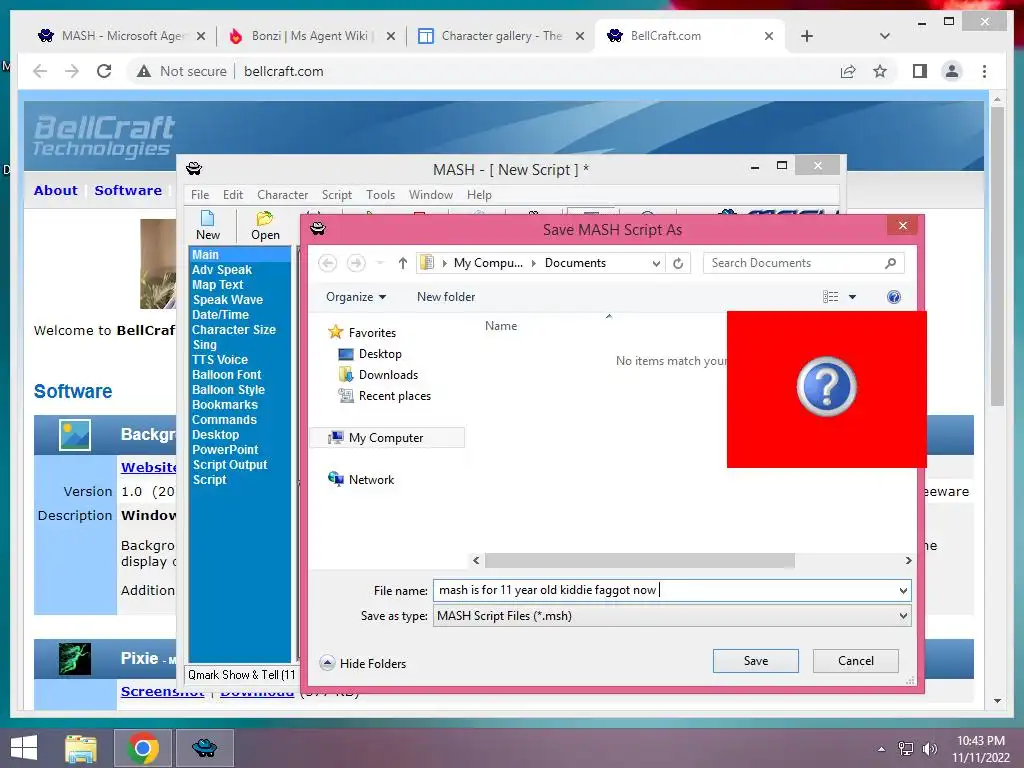Image resolution: width=1024 pixels, height=768 pixels.
Task: Open the Software link on BellCraft page
Action: [128, 190]
